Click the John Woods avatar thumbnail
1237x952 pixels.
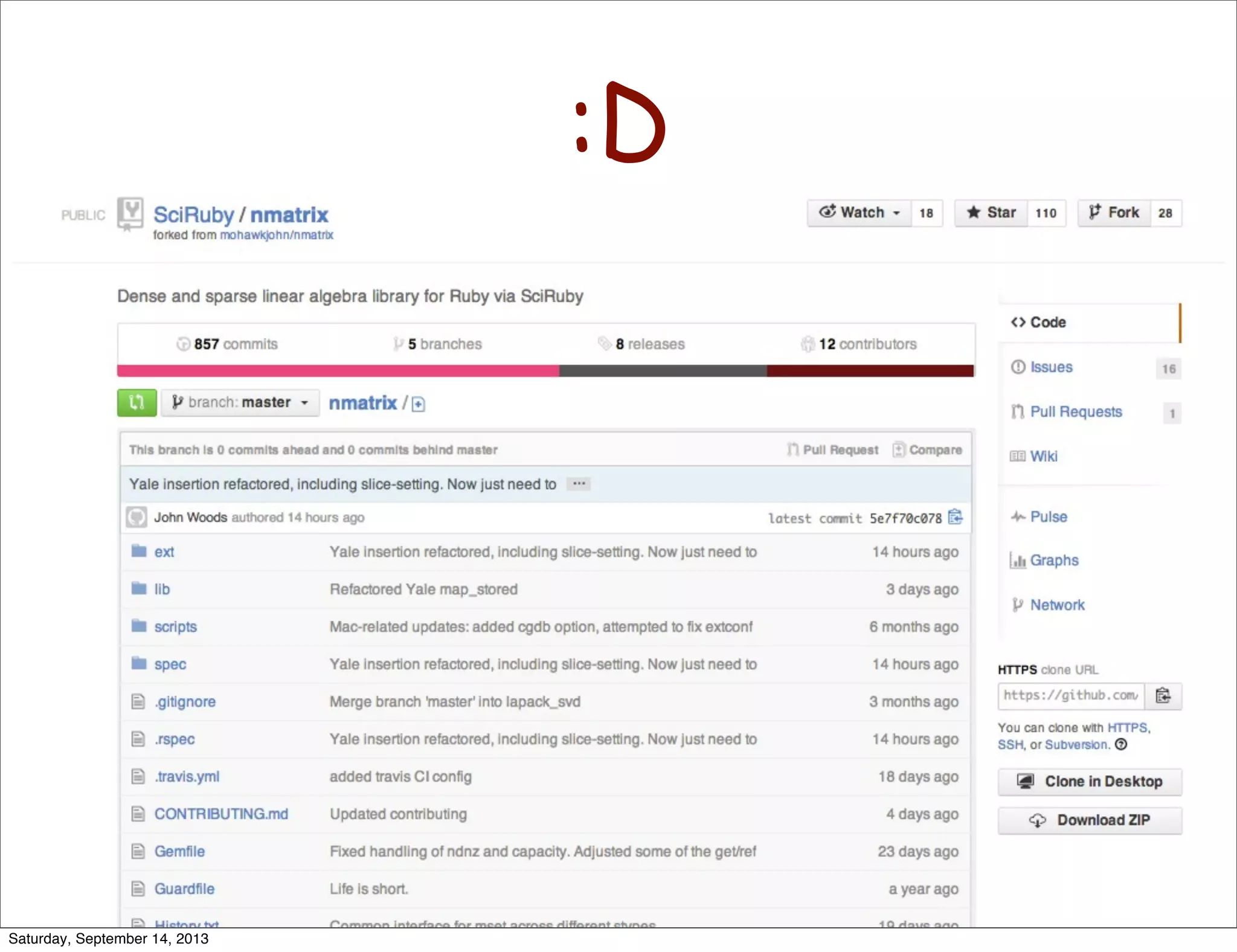pos(137,518)
